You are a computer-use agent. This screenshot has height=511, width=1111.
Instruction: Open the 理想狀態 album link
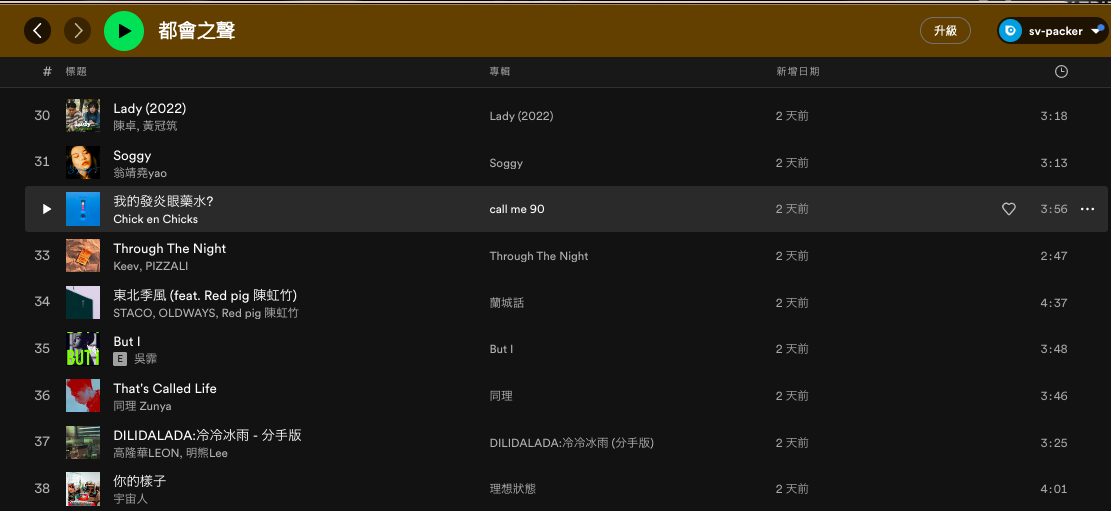coord(512,489)
